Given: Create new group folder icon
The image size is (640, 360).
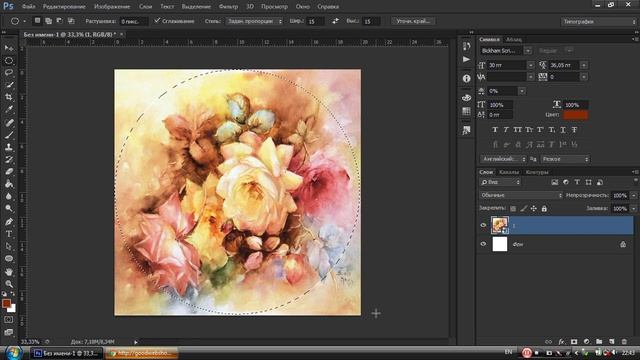Looking at the screenshot, I should pyautogui.click(x=599, y=341).
